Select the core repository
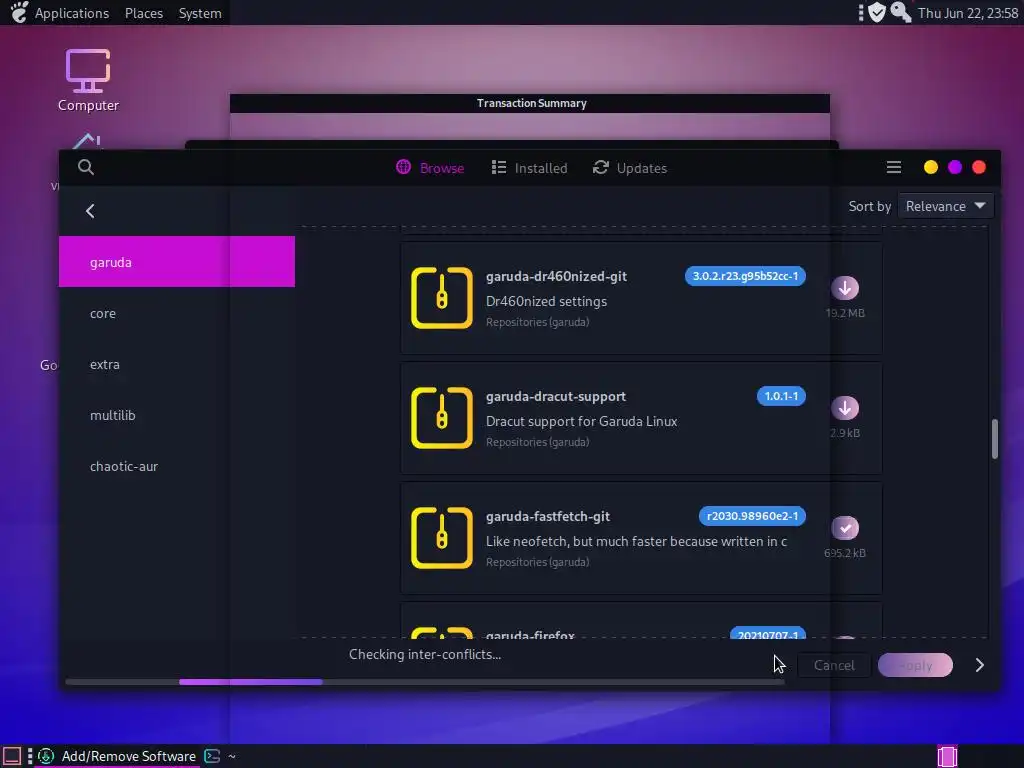The height and width of the screenshot is (768, 1024). tap(177, 313)
